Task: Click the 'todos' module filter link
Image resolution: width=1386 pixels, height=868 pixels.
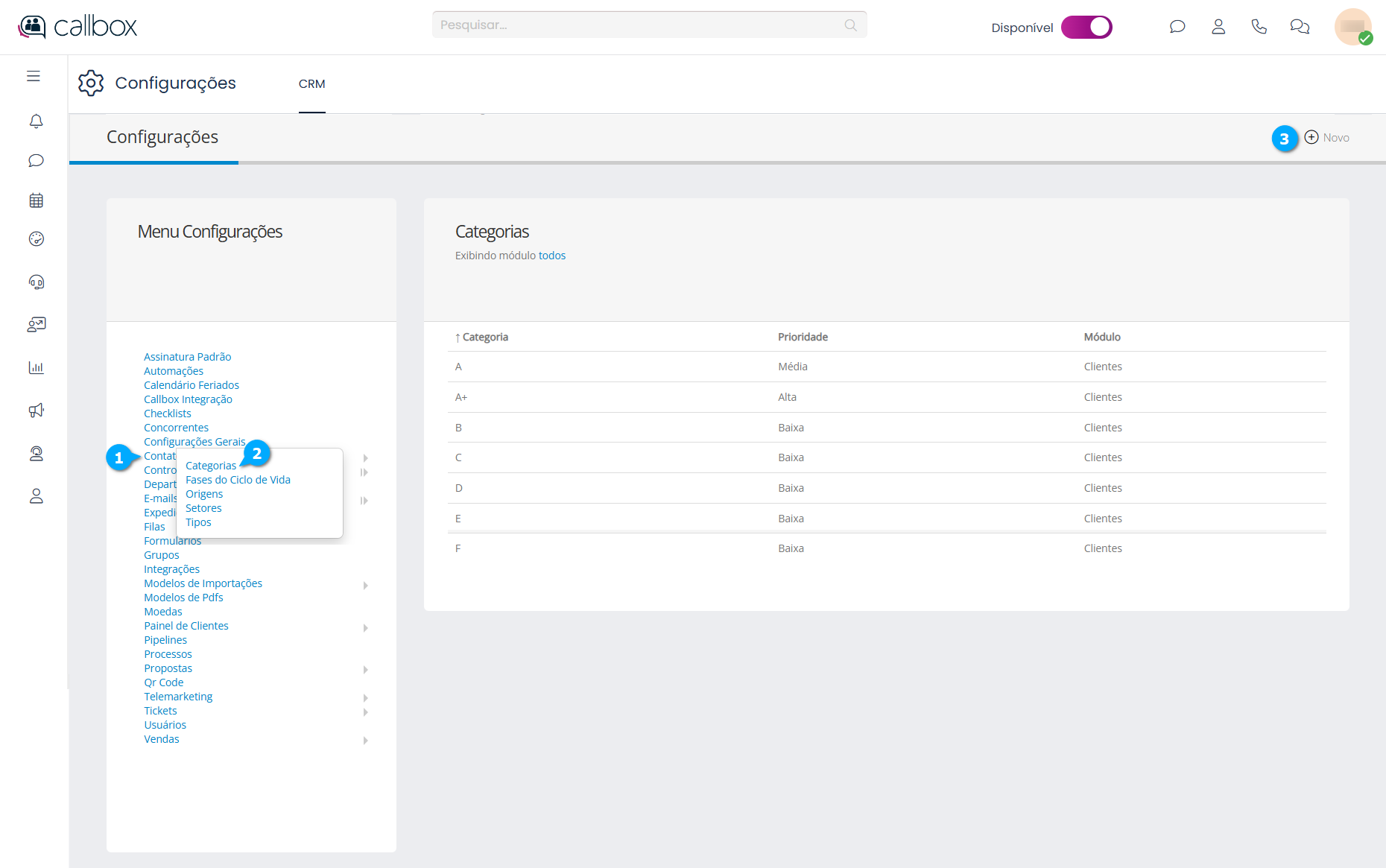Action: point(551,256)
